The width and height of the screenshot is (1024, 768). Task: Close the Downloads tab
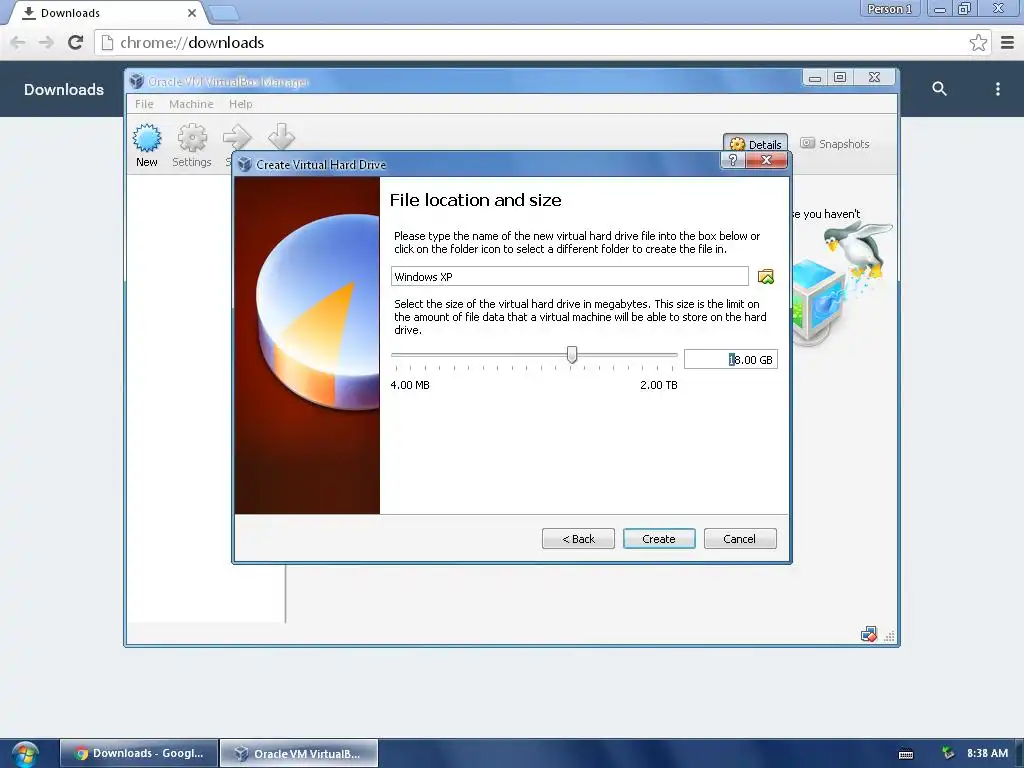pos(191,12)
